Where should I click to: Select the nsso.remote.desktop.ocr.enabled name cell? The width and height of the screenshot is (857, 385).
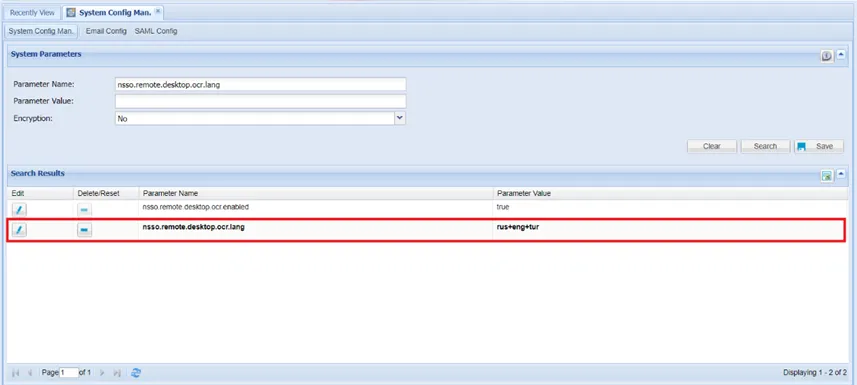point(315,208)
